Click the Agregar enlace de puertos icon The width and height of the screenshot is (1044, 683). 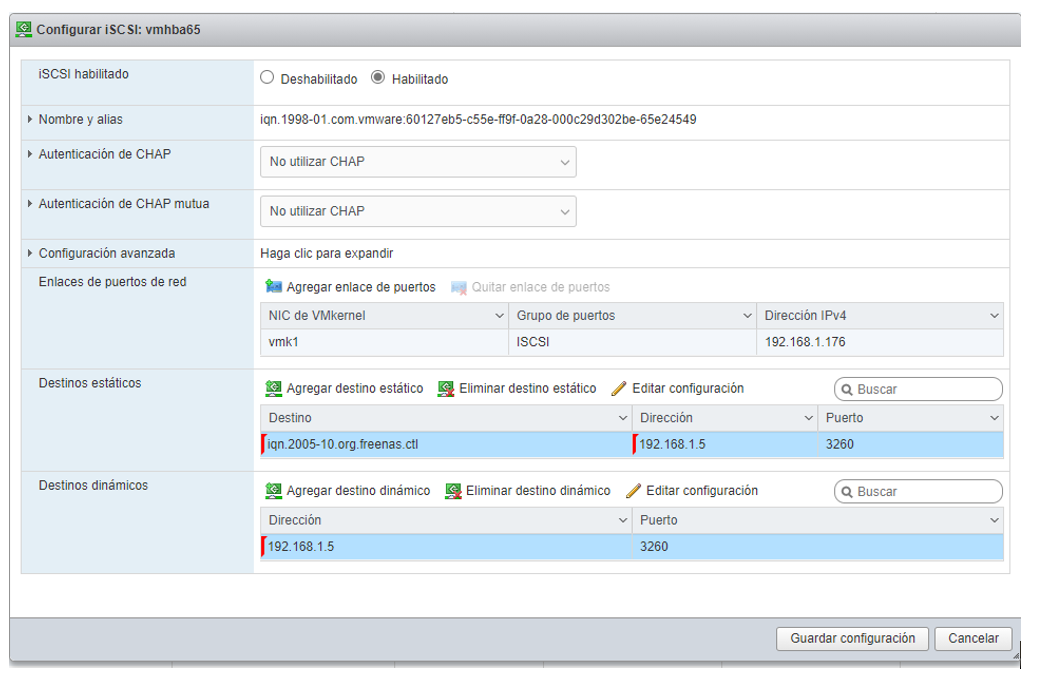pos(273,287)
